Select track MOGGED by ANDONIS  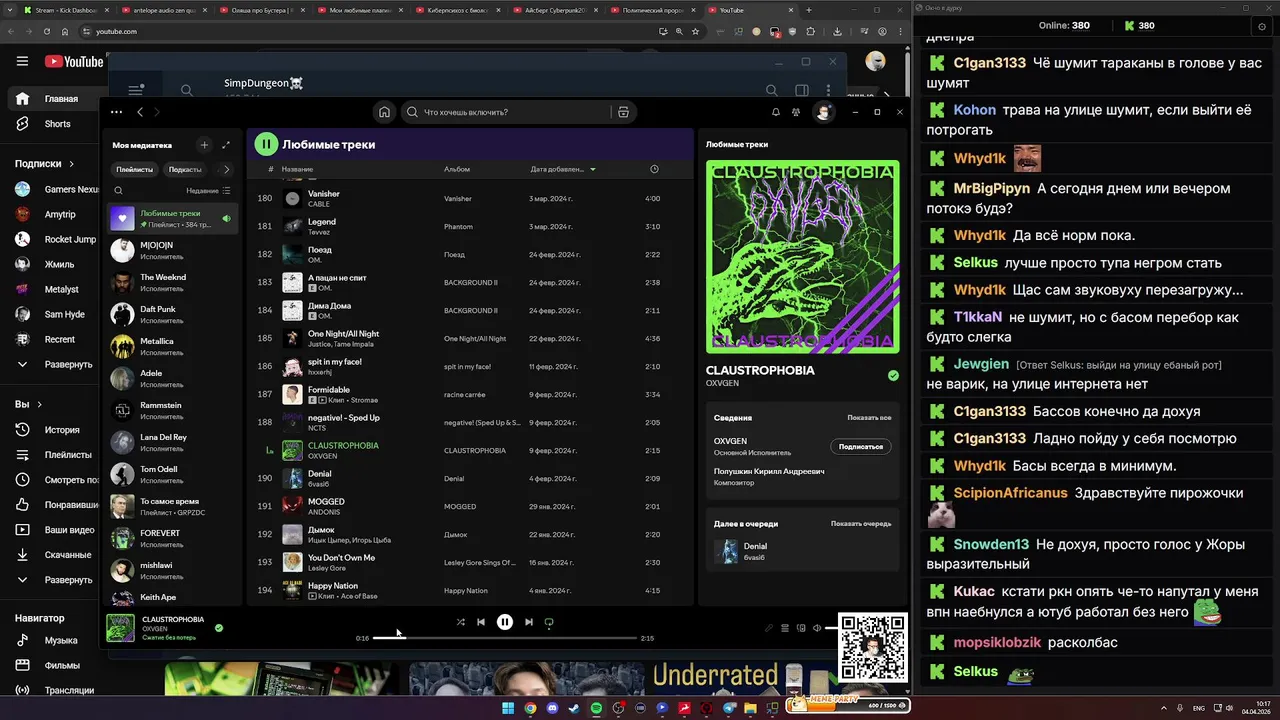pyautogui.click(x=470, y=506)
